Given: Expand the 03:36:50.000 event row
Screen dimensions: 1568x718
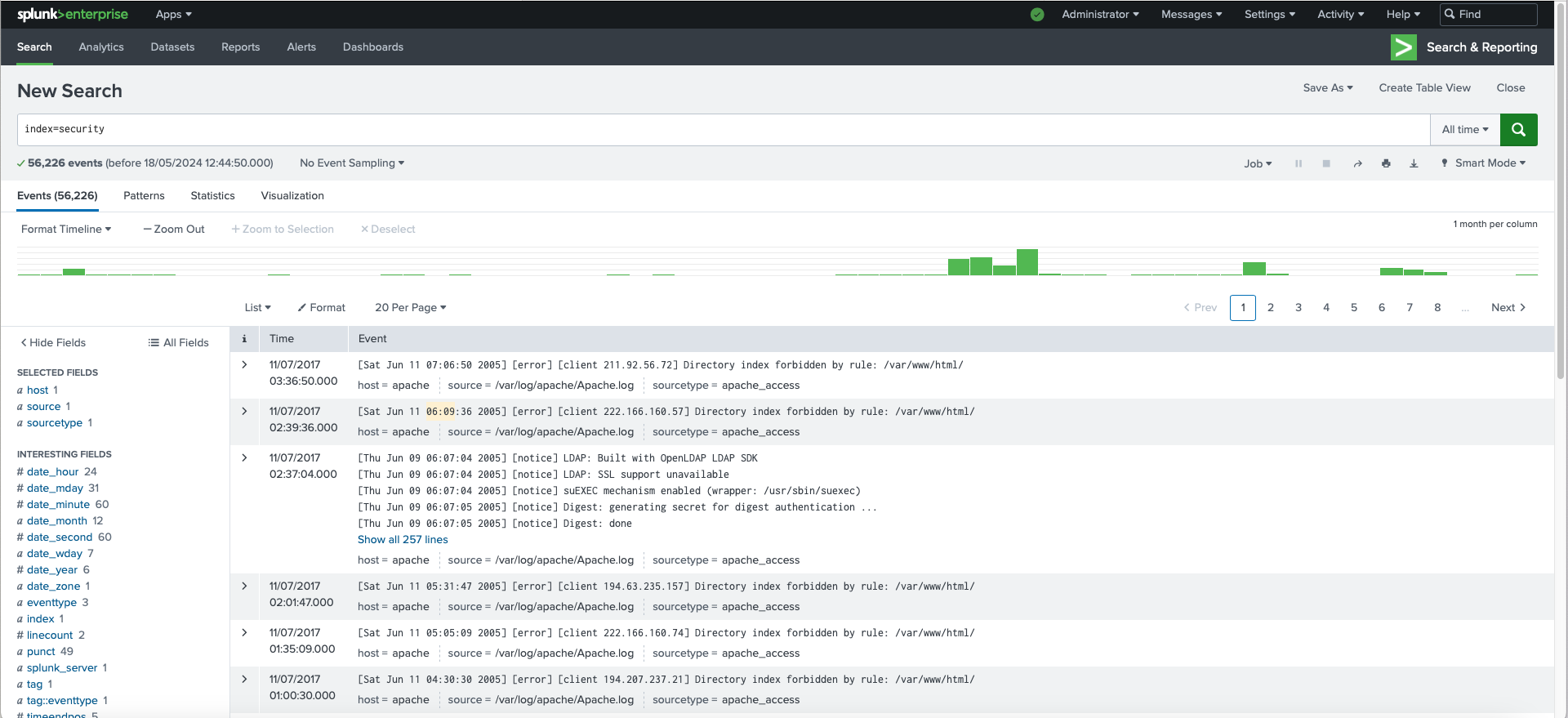Looking at the screenshot, I should tap(244, 364).
